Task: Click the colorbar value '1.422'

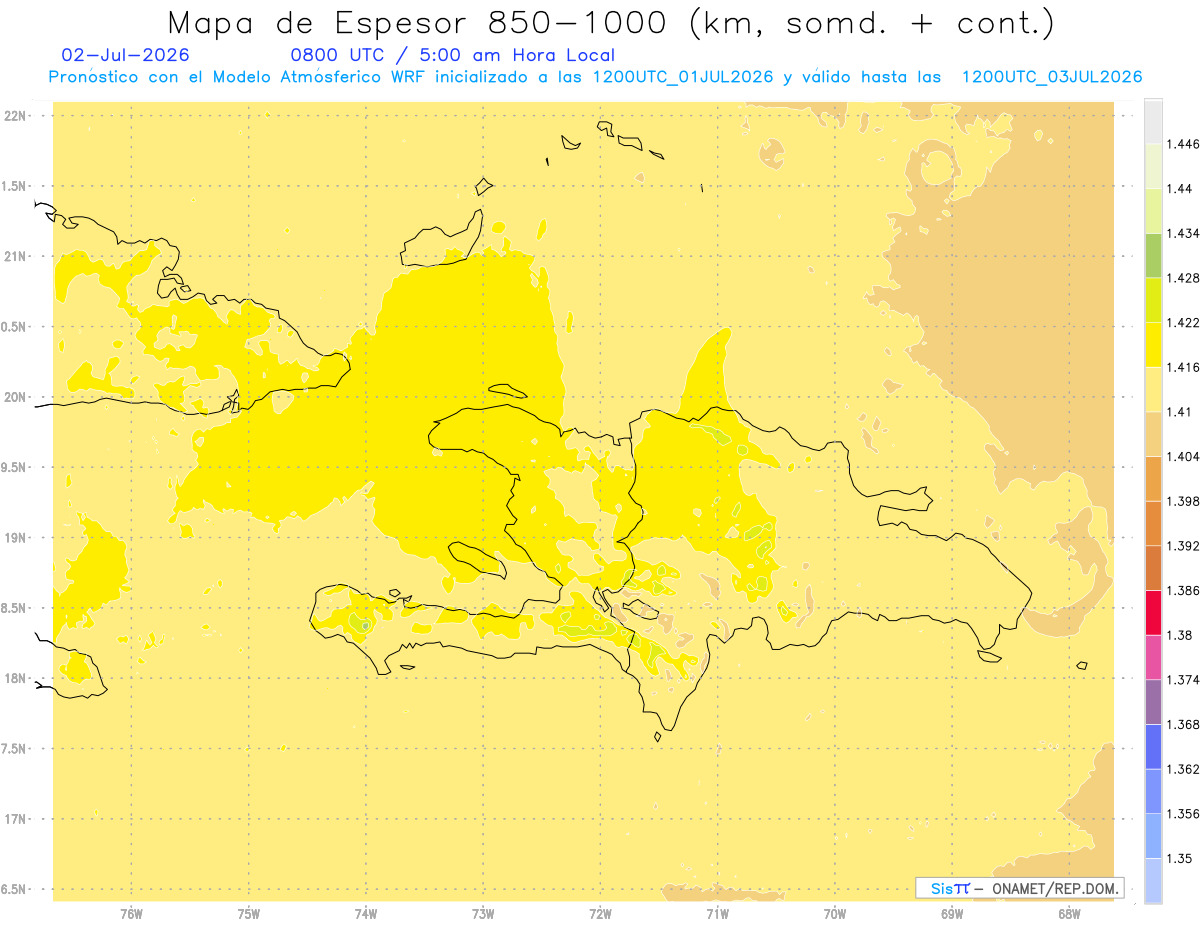Action: click(1184, 323)
